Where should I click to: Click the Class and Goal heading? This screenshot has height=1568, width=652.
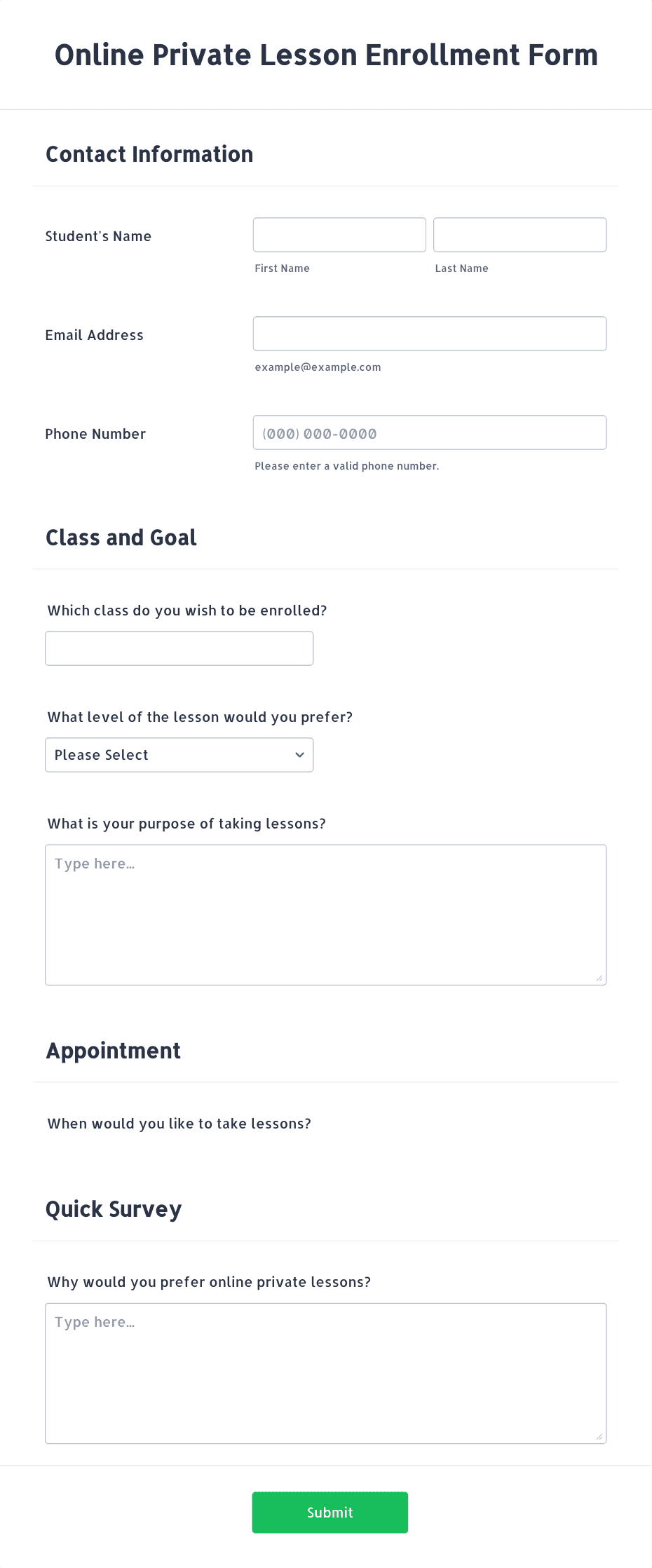[x=121, y=538]
